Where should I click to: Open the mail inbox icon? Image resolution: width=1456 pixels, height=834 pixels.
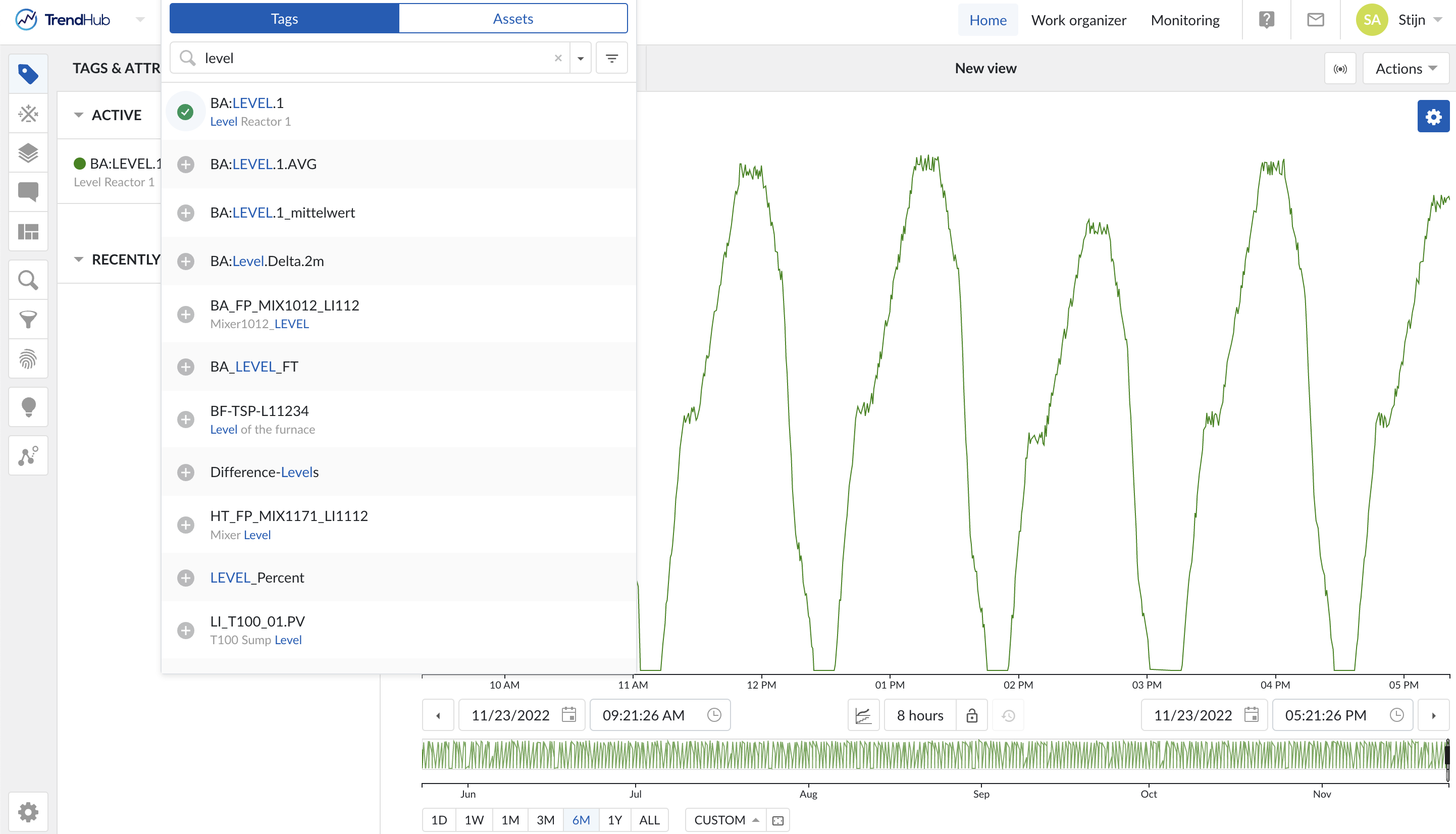click(x=1315, y=20)
